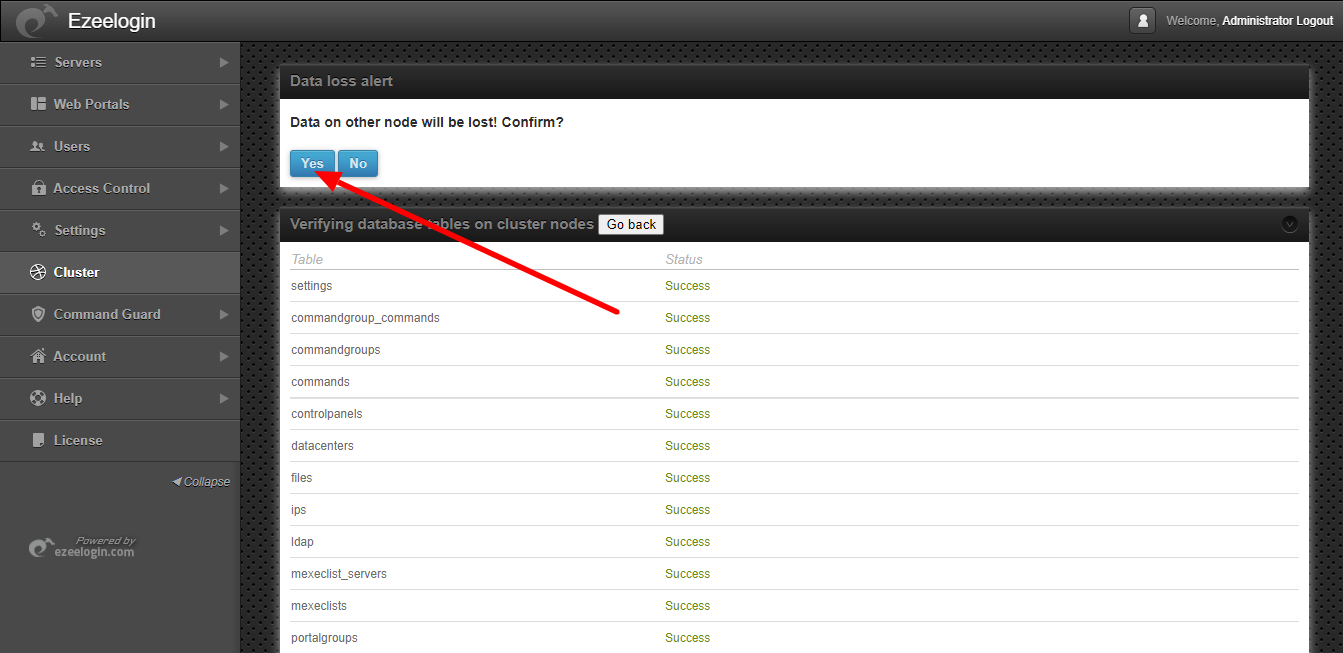The image size is (1343, 653).
Task: Click Success status in datacenters row
Action: click(x=688, y=446)
